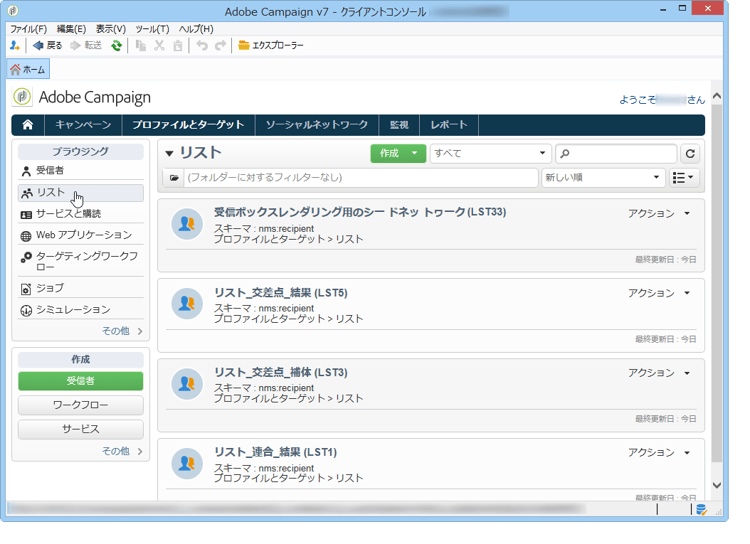Open アクション dropdown for LST33 list
The image size is (750, 544).
[659, 213]
